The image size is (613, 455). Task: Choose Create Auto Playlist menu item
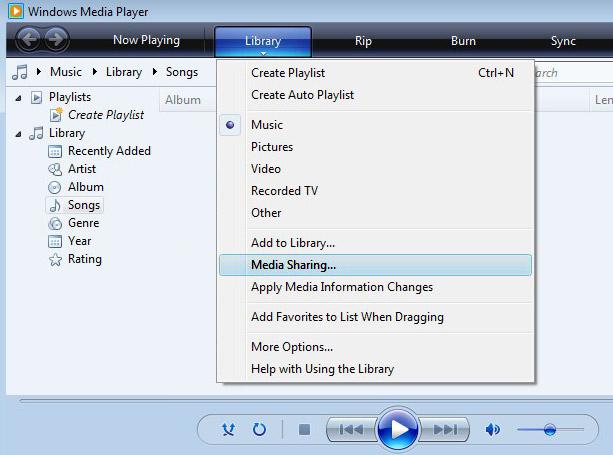coord(375,95)
